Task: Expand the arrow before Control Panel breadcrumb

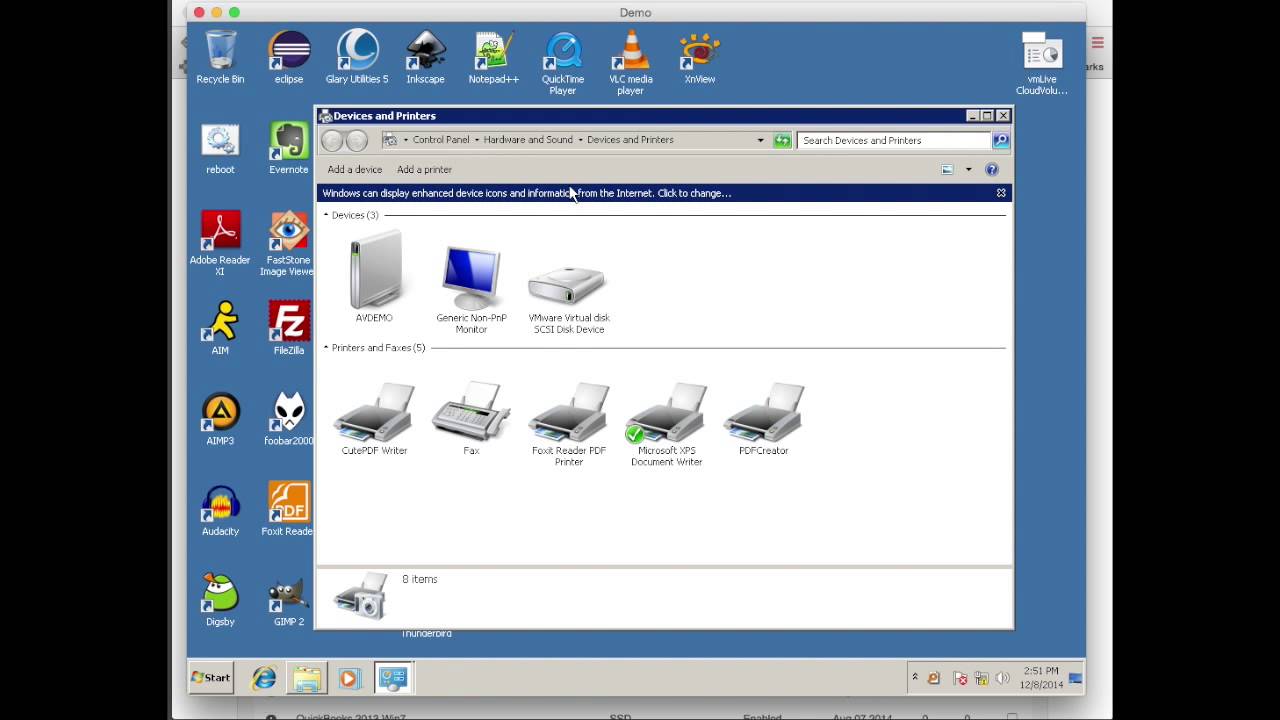Action: (x=405, y=140)
